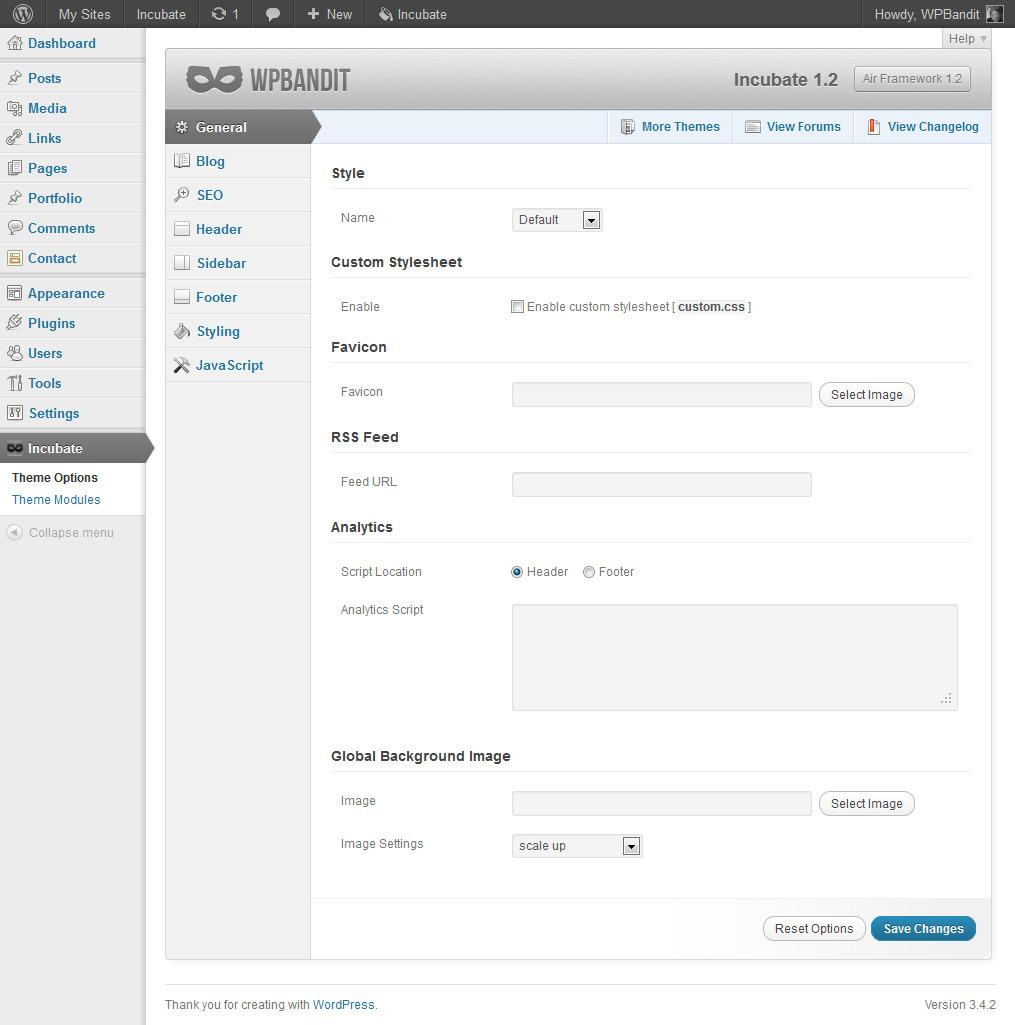This screenshot has width=1015, height=1025.
Task: Click the WordPress logo icon in admin bar
Action: point(22,14)
